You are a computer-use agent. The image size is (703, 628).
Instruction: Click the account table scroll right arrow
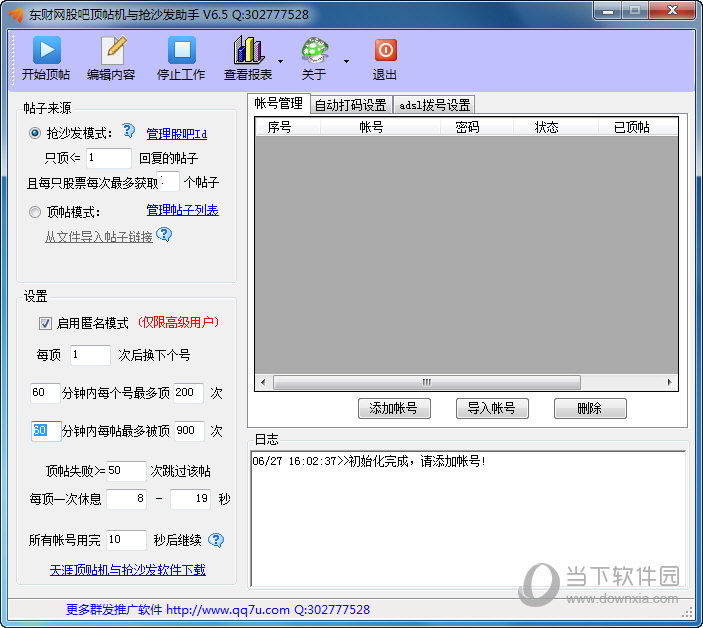pyautogui.click(x=669, y=382)
